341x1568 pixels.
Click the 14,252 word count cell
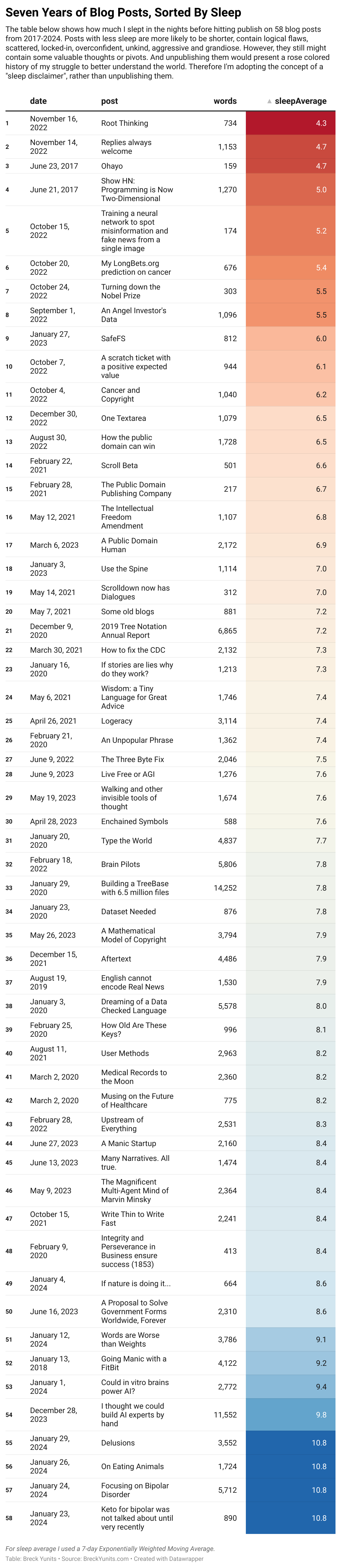tap(225, 888)
